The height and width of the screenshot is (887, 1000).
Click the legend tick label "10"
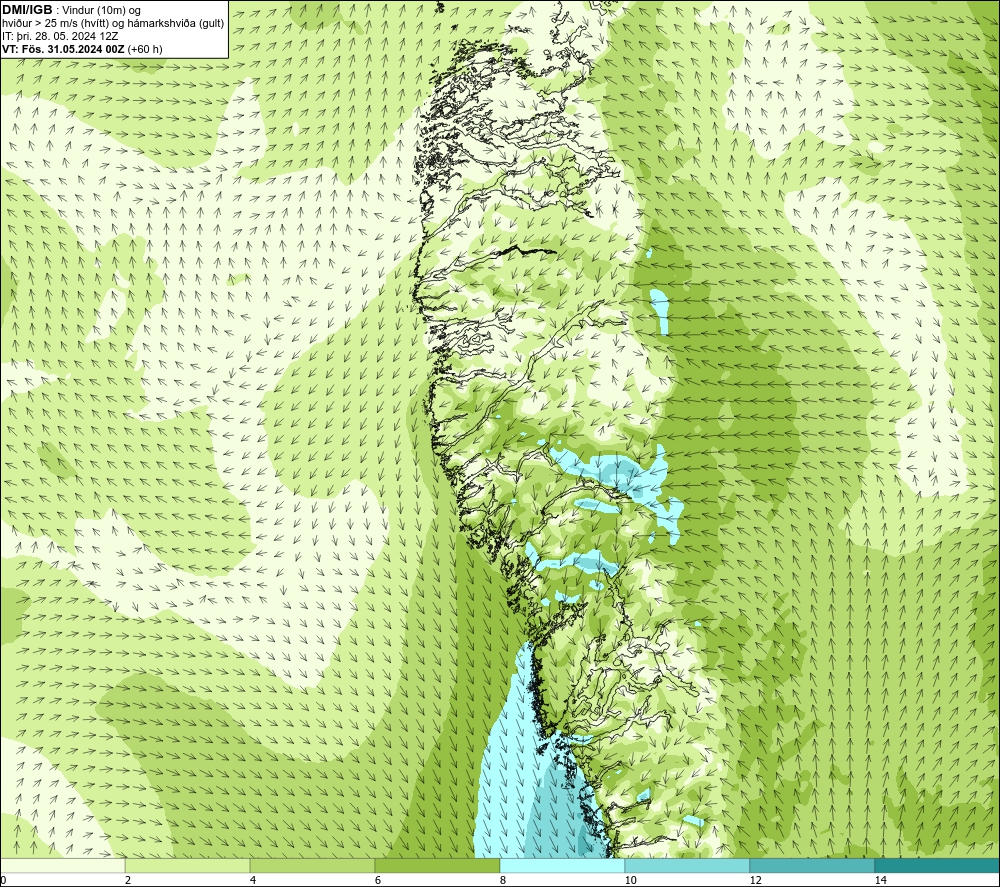click(x=631, y=880)
